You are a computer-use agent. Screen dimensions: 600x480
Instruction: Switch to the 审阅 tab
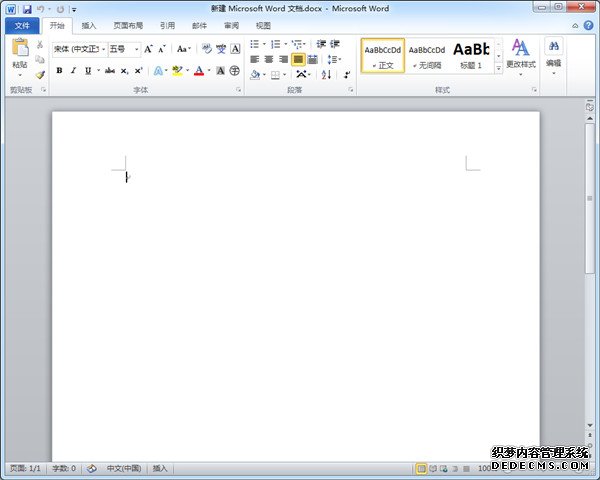pos(232,26)
